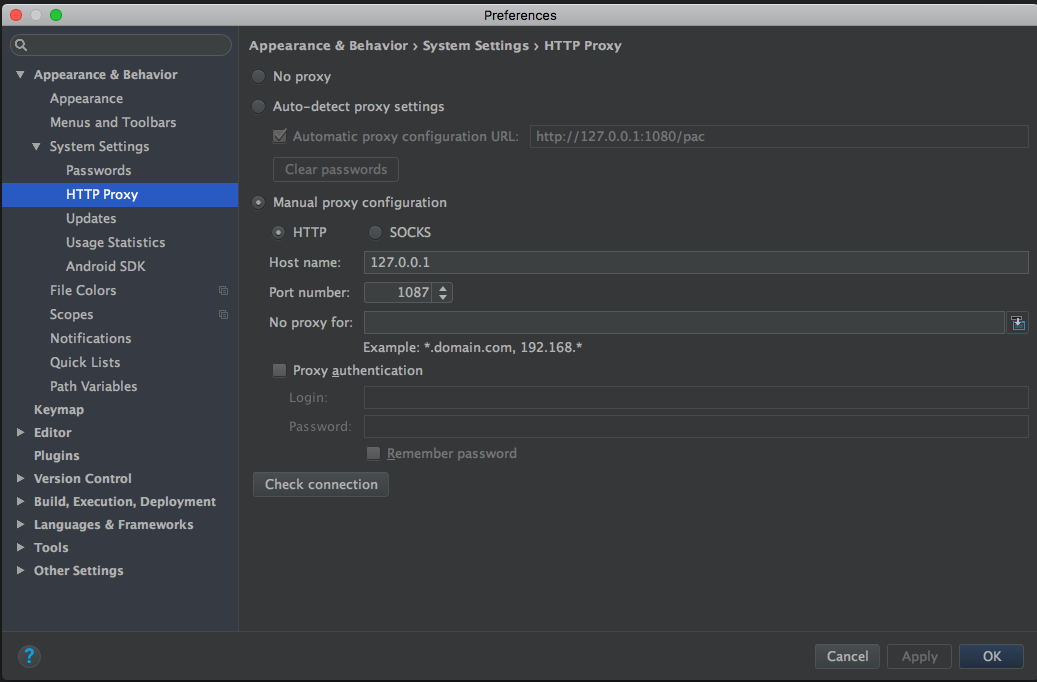Expand the Other Settings section
Screen dimensions: 1037x682
tap(21, 570)
